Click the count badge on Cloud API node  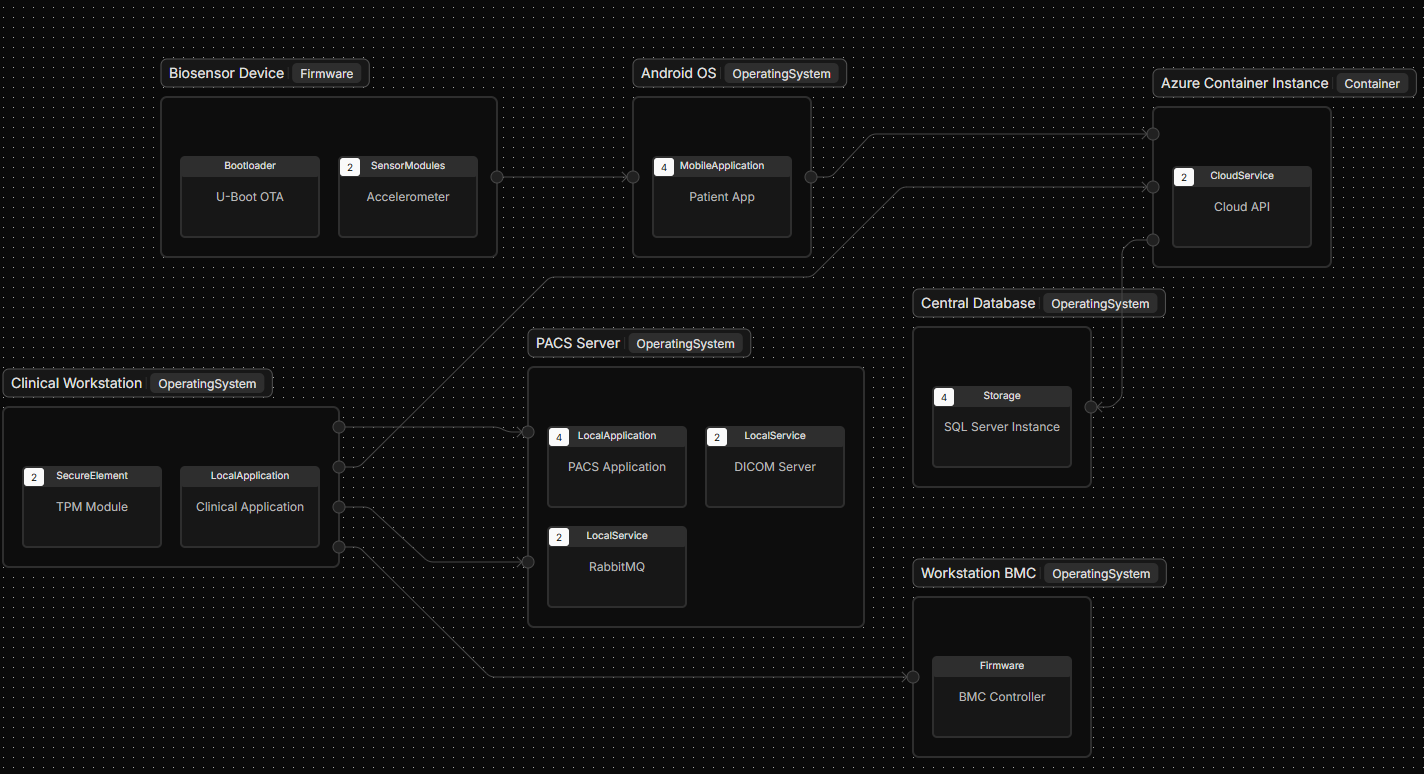(x=1184, y=177)
